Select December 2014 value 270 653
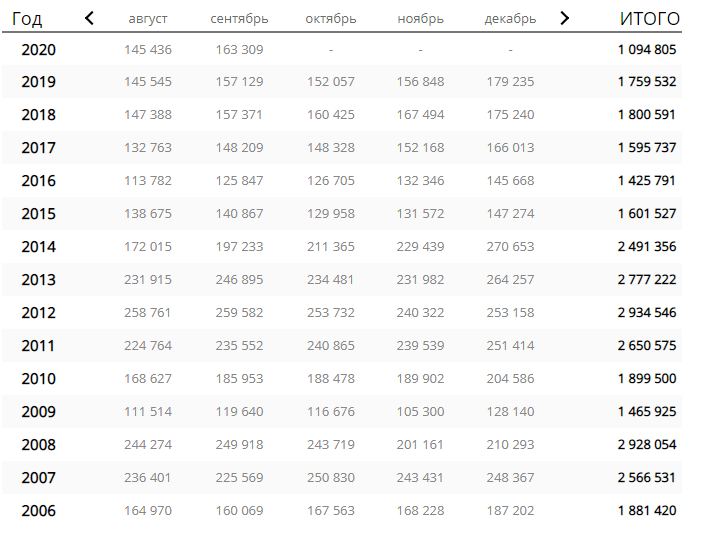Screen dimensions: 701x536 510,247
